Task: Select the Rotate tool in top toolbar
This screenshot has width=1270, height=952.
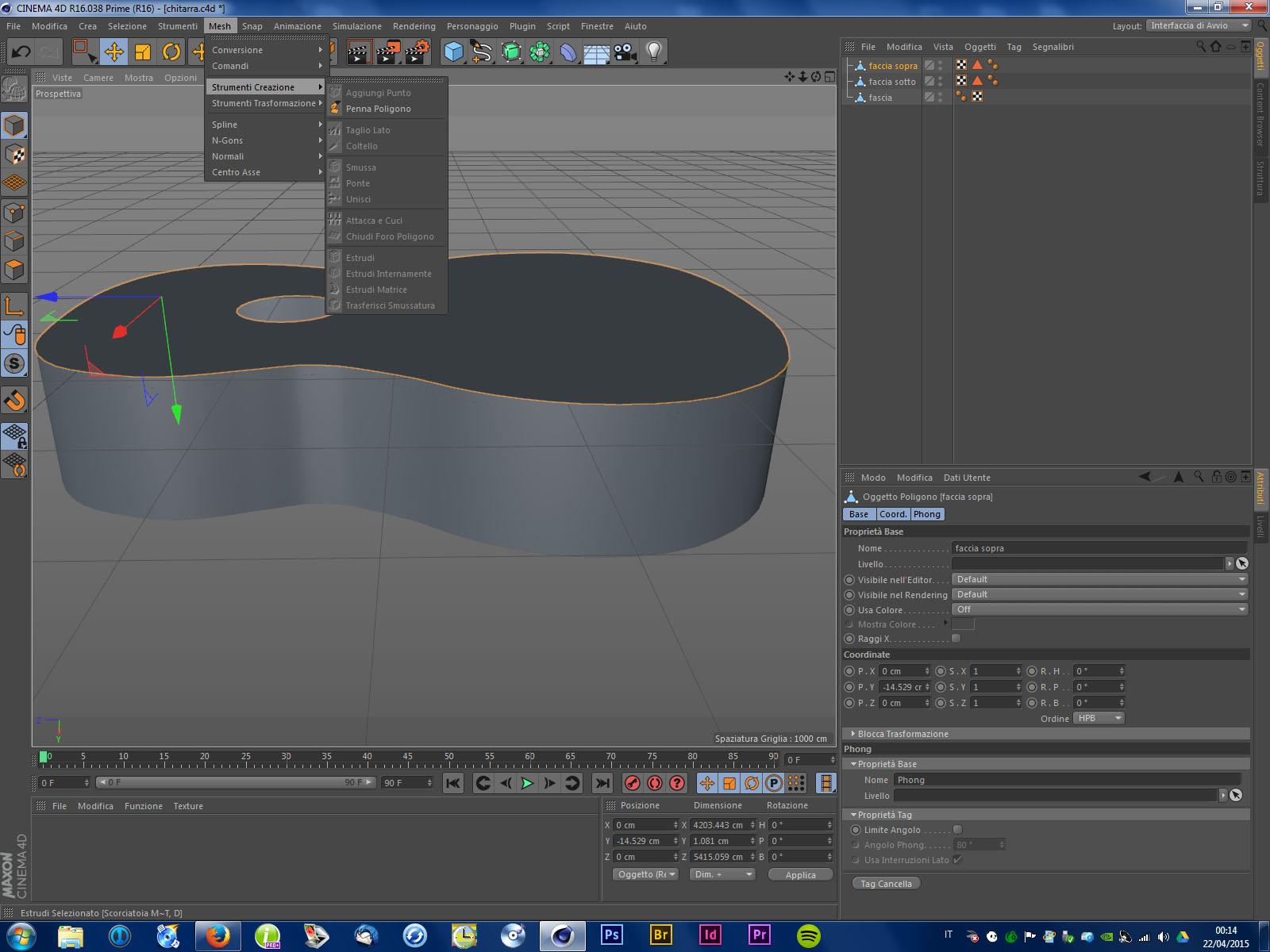Action: click(171, 52)
